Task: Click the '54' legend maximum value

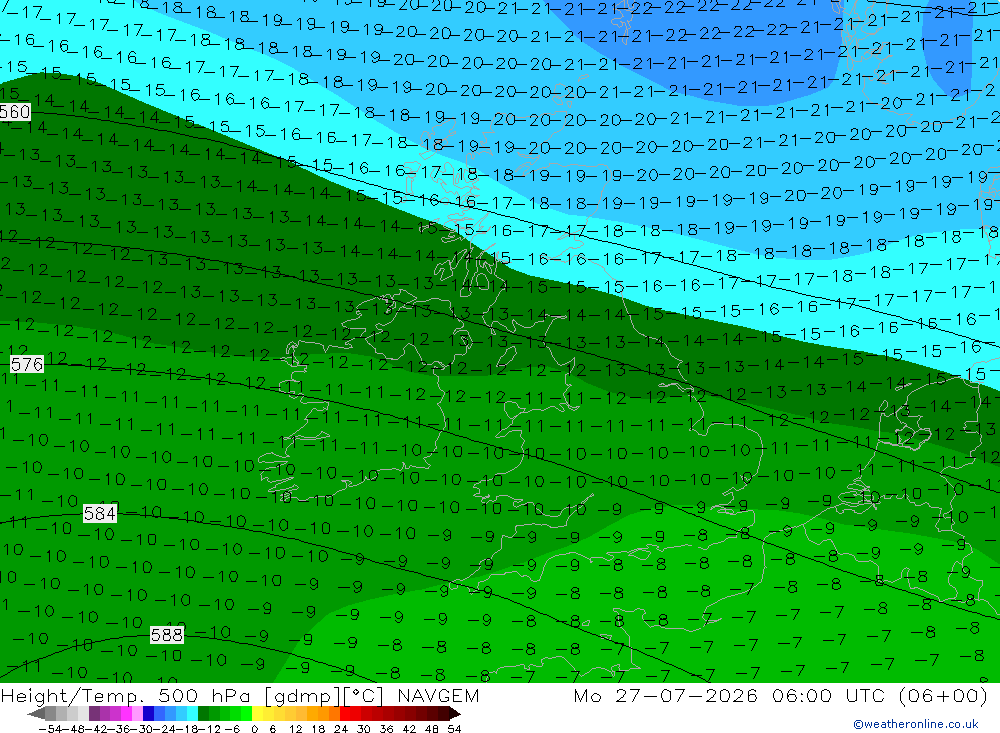Action: point(454,729)
